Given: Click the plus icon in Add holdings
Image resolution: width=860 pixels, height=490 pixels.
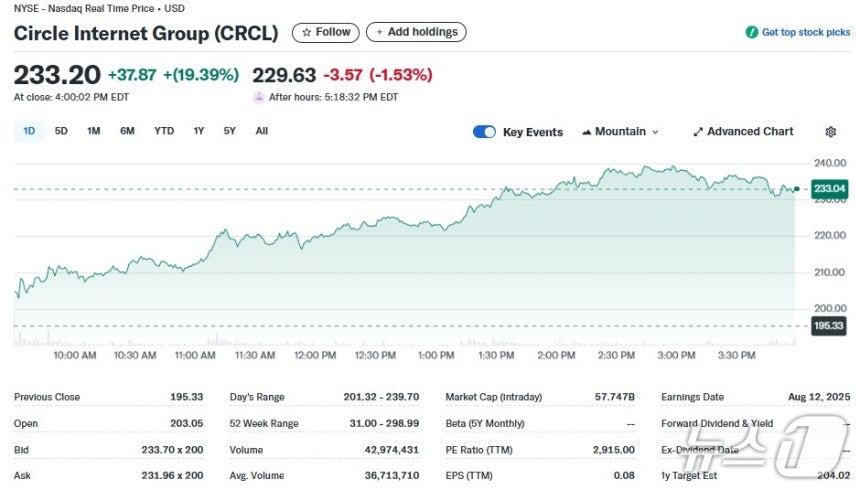Looking at the screenshot, I should click(x=379, y=32).
